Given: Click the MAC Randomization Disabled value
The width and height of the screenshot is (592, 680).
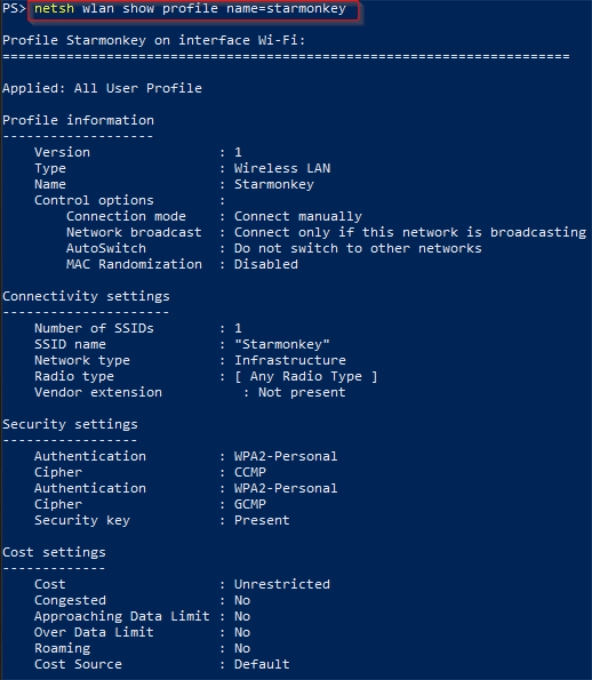Looking at the screenshot, I should click(266, 265).
